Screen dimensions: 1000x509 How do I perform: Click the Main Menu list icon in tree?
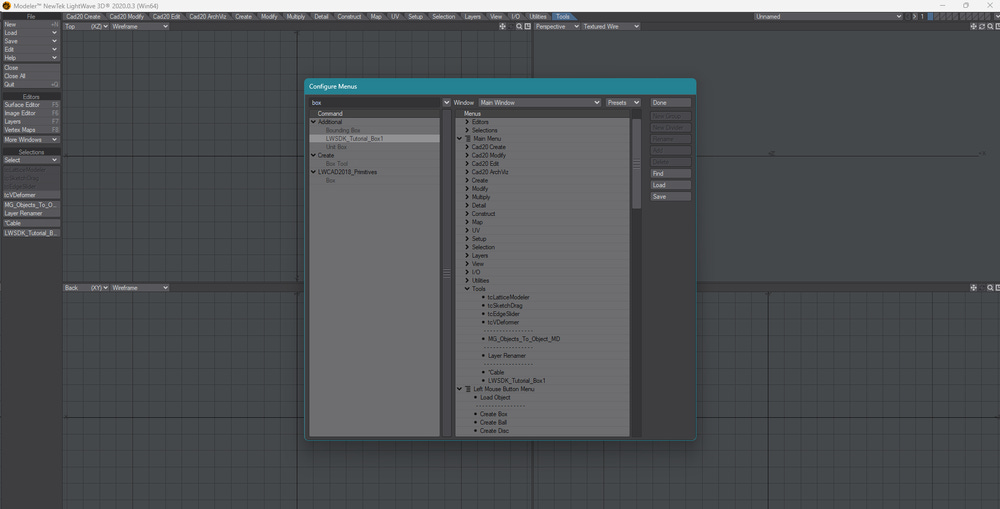pos(467,138)
